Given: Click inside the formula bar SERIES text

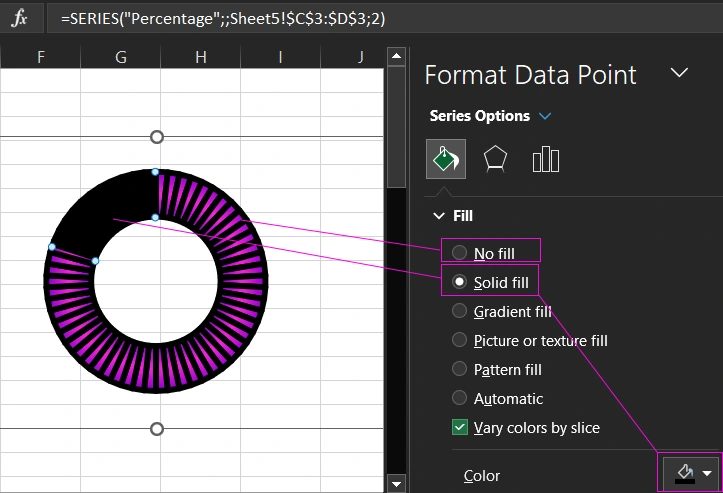Looking at the screenshot, I should [x=222, y=18].
